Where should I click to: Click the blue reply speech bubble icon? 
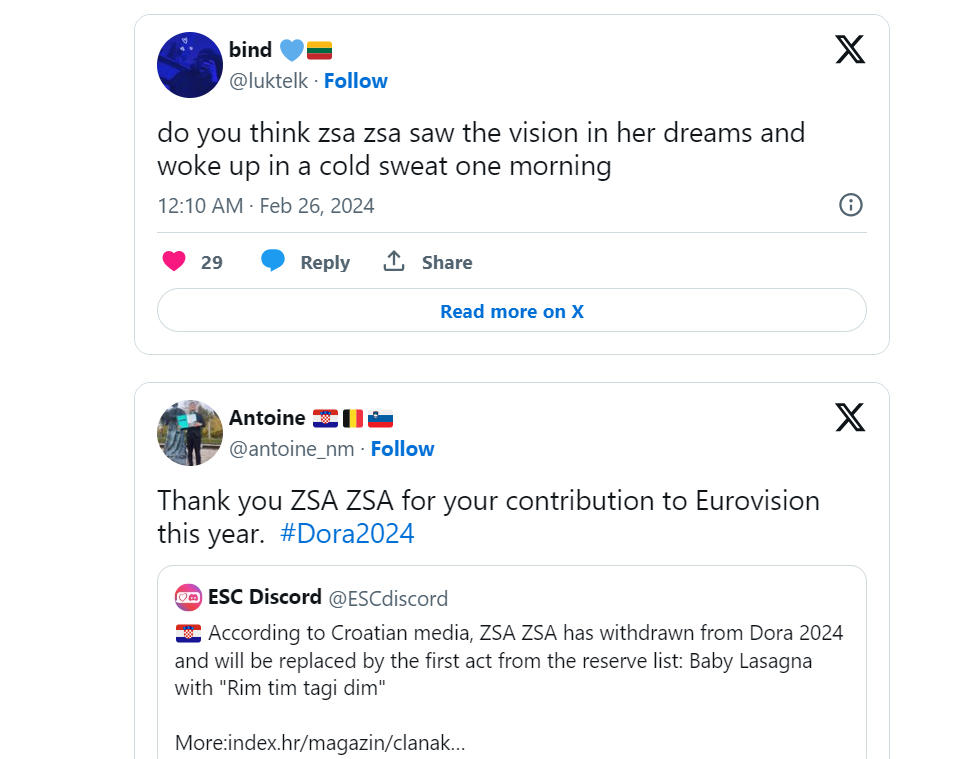273,261
